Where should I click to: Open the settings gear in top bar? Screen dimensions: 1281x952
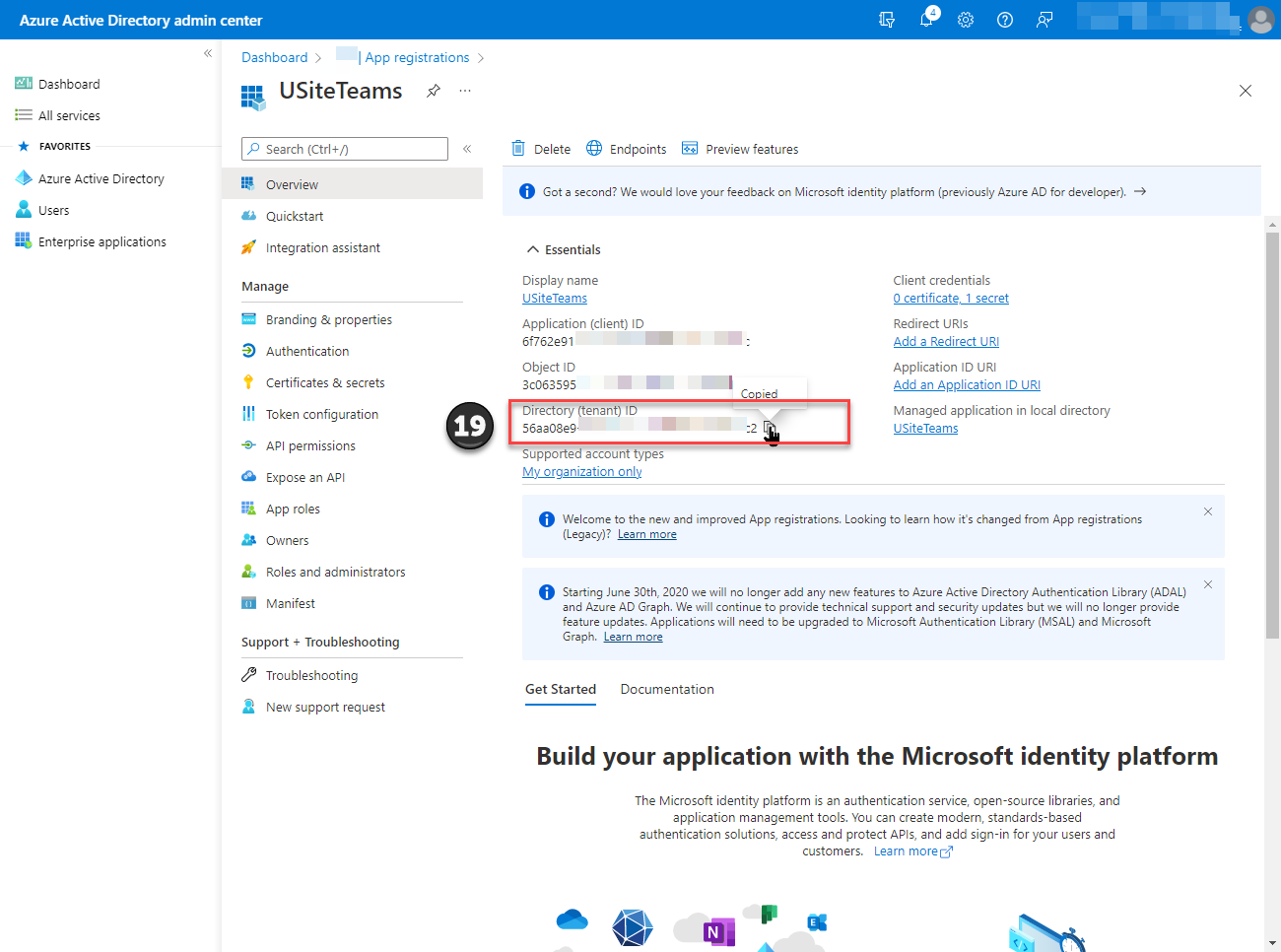966,20
